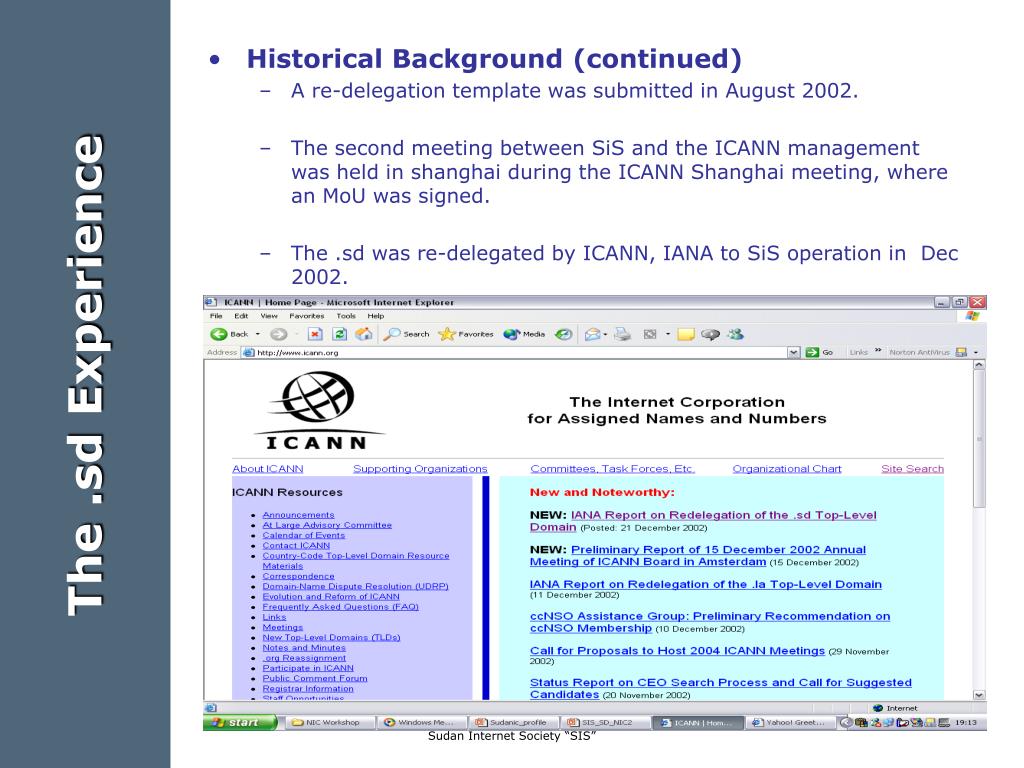Image resolution: width=1024 pixels, height=768 pixels.
Task: Open Frequently Asked Questions (FAQ) link
Action: [340, 607]
